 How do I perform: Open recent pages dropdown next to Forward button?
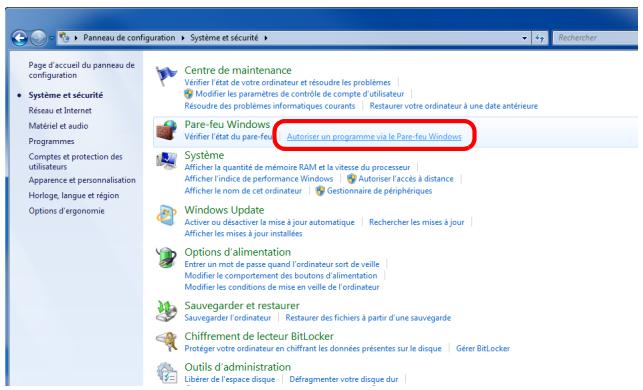point(52,38)
